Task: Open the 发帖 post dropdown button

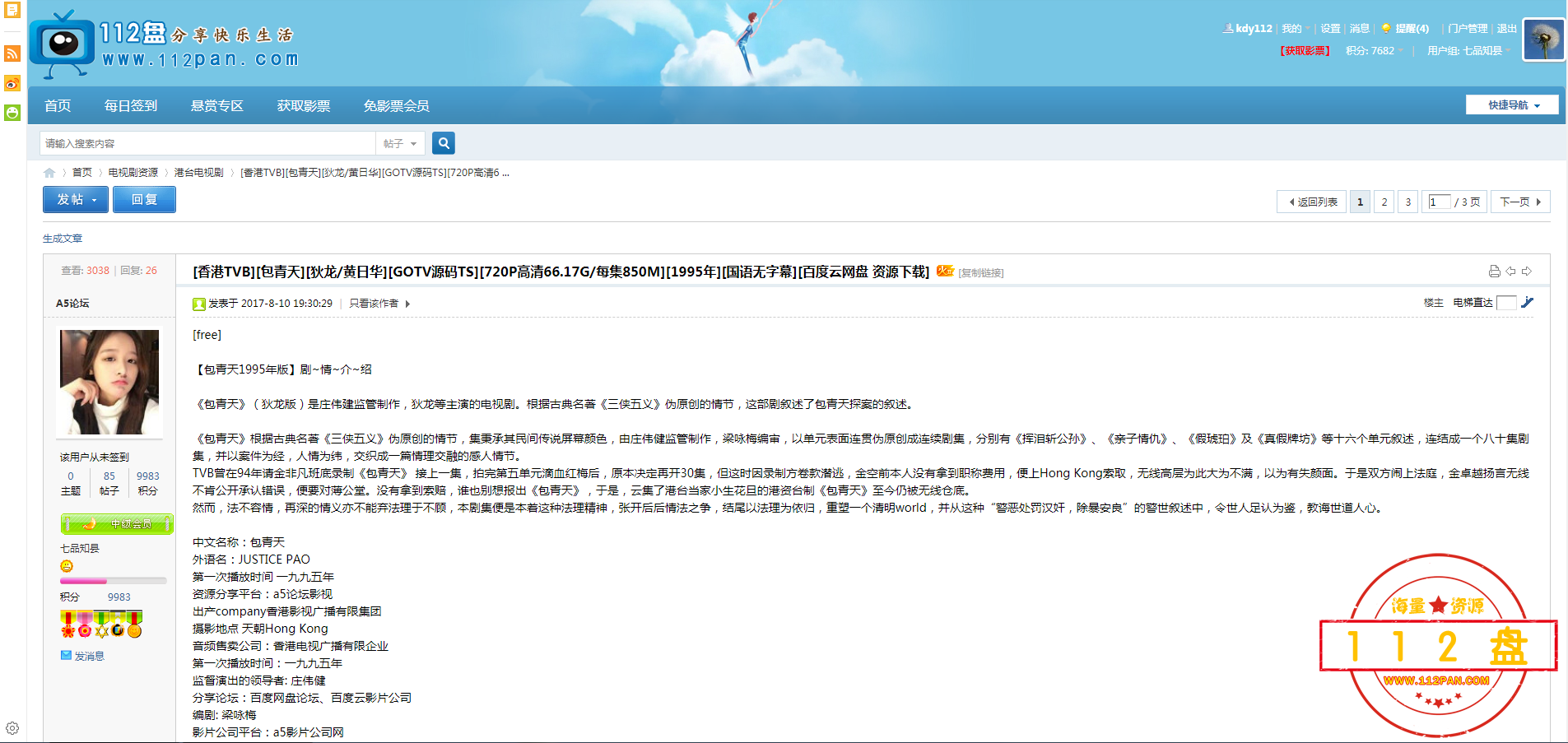Action: click(76, 200)
